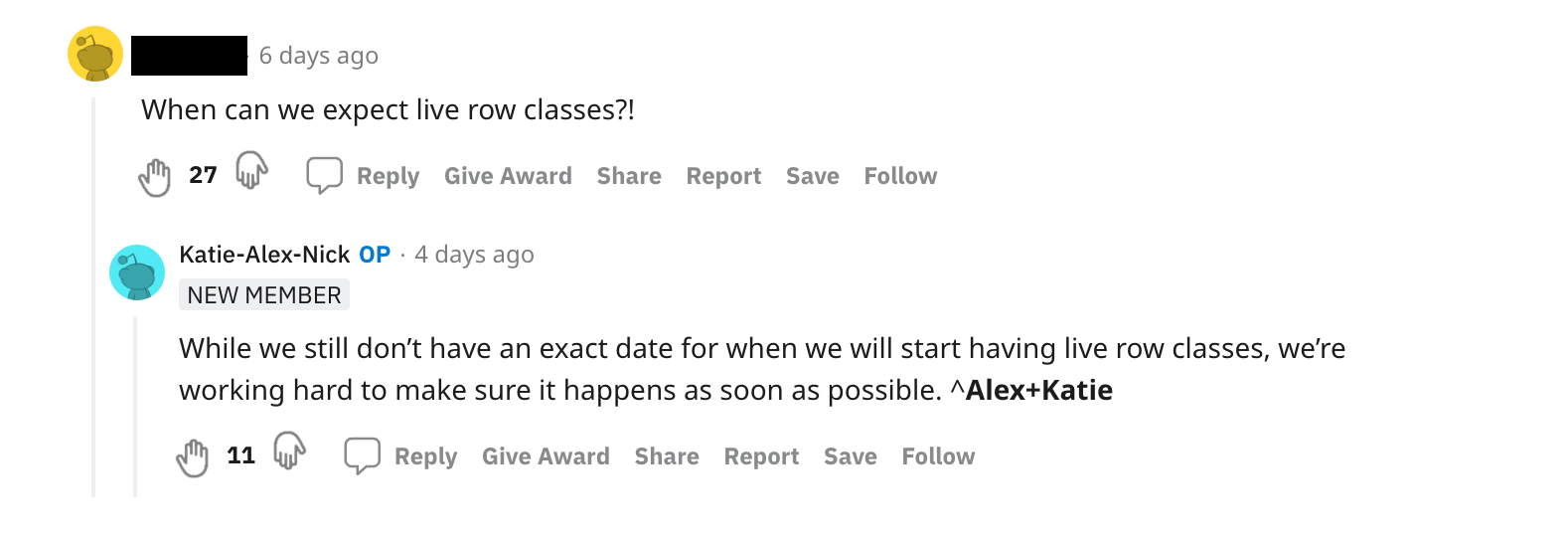Downvote the live row classes question
This screenshot has width=1568, height=539.
(x=251, y=171)
